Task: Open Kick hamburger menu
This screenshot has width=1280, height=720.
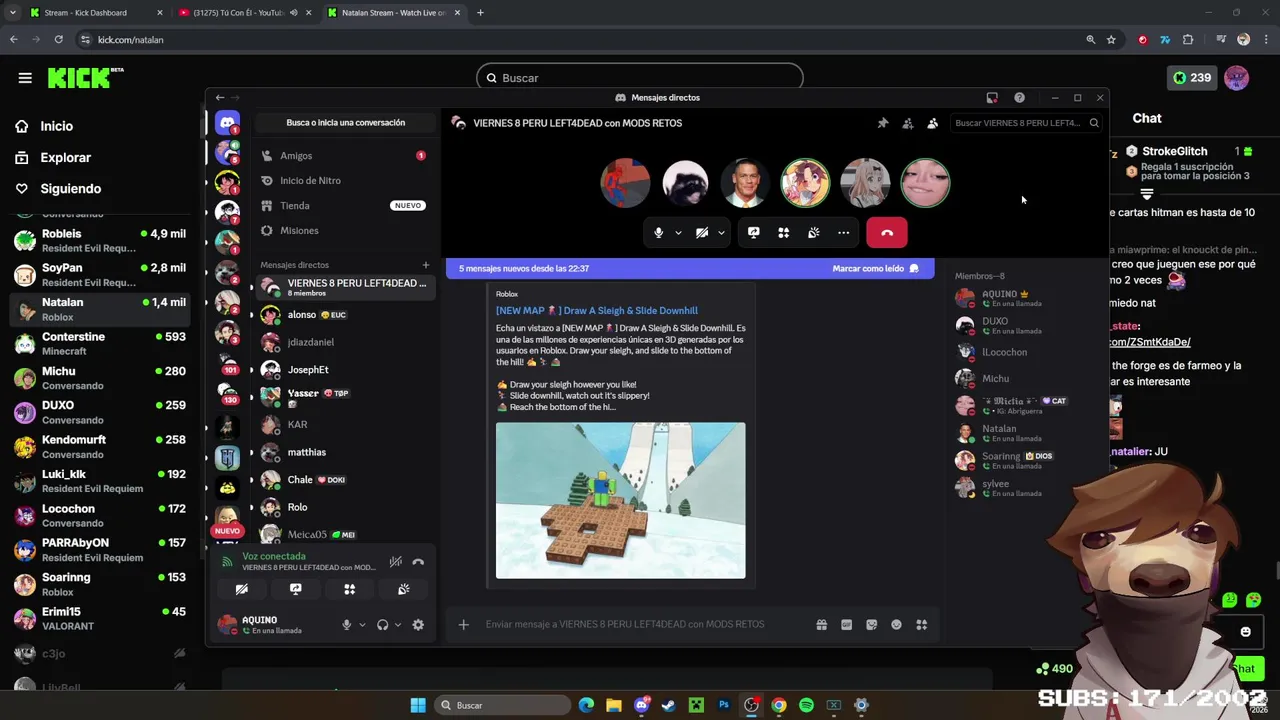Action: [25, 78]
